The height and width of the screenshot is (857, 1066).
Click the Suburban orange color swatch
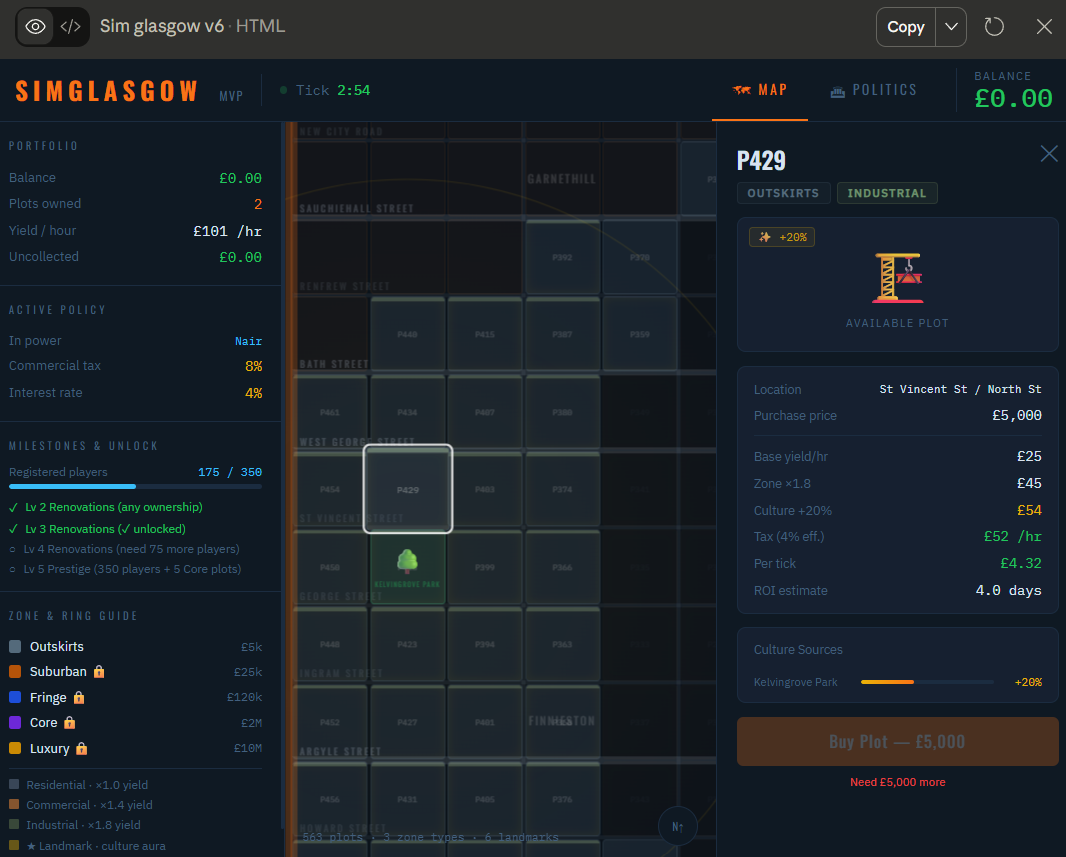15,671
